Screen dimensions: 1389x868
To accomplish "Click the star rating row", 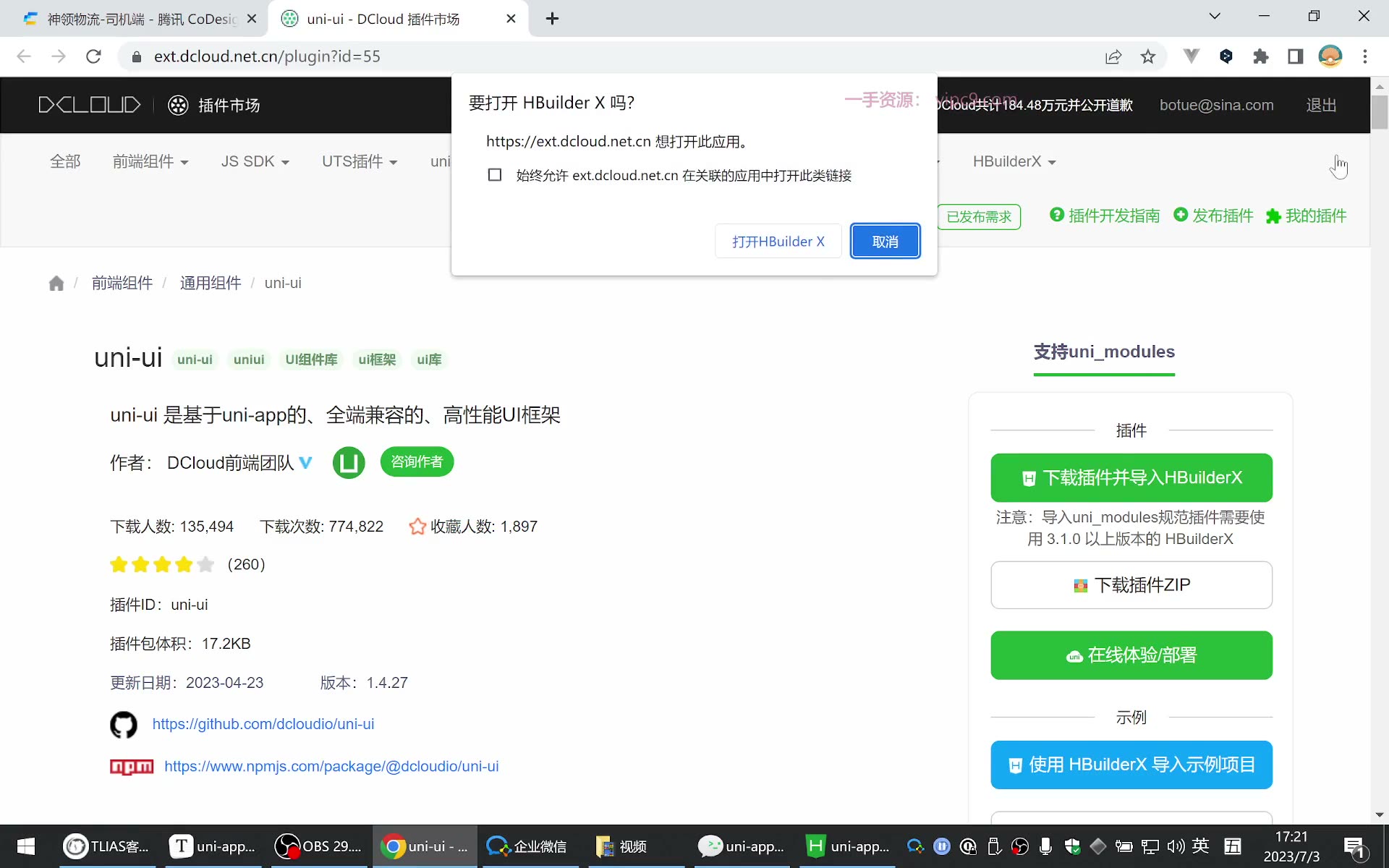I will point(162,564).
